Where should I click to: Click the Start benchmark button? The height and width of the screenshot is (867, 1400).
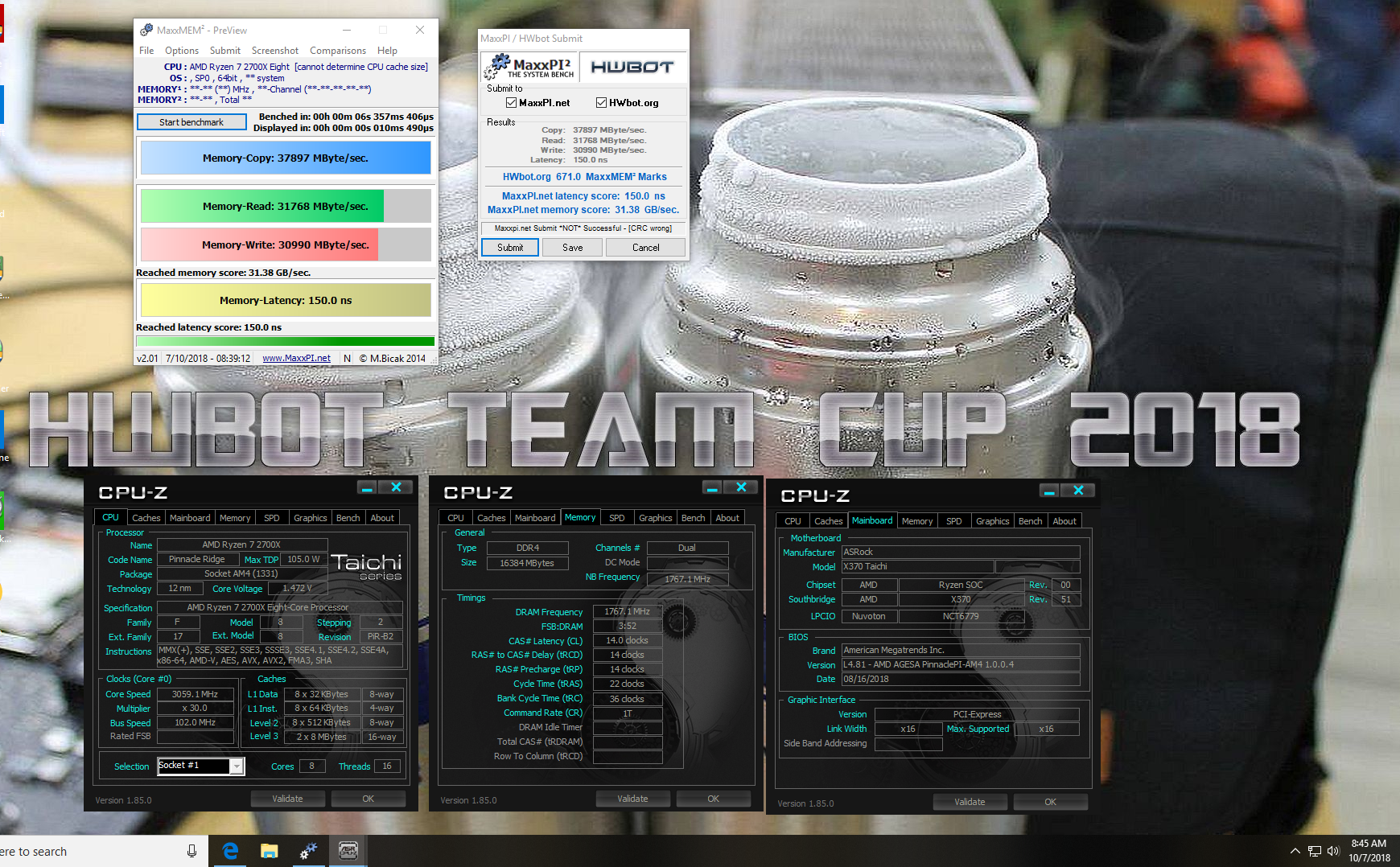click(191, 122)
